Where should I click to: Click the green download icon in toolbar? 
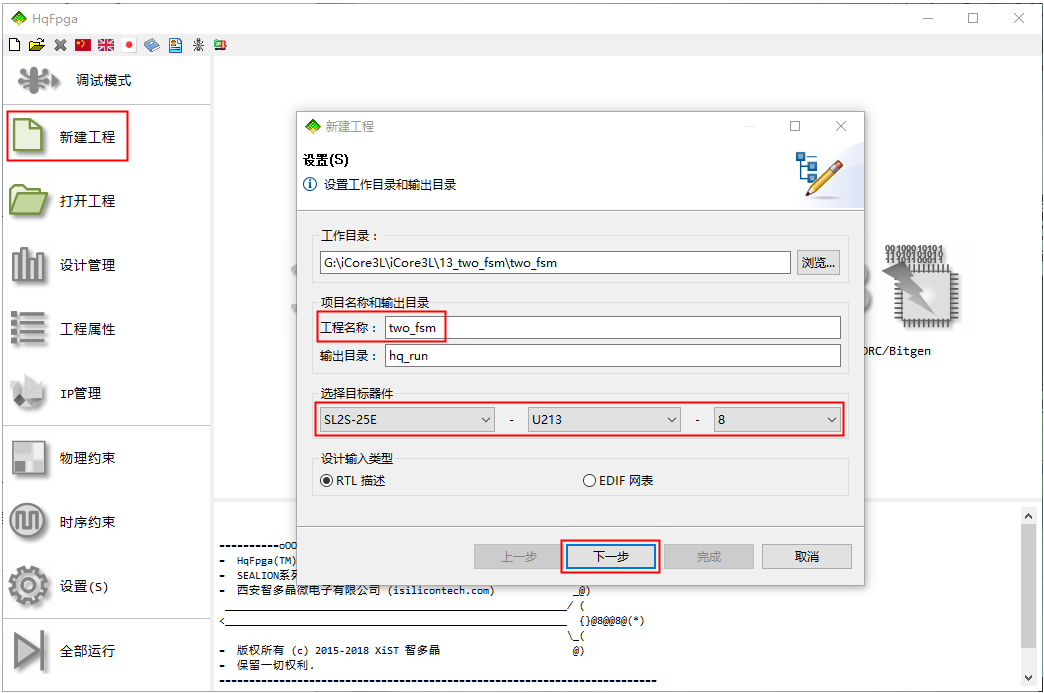(220, 45)
